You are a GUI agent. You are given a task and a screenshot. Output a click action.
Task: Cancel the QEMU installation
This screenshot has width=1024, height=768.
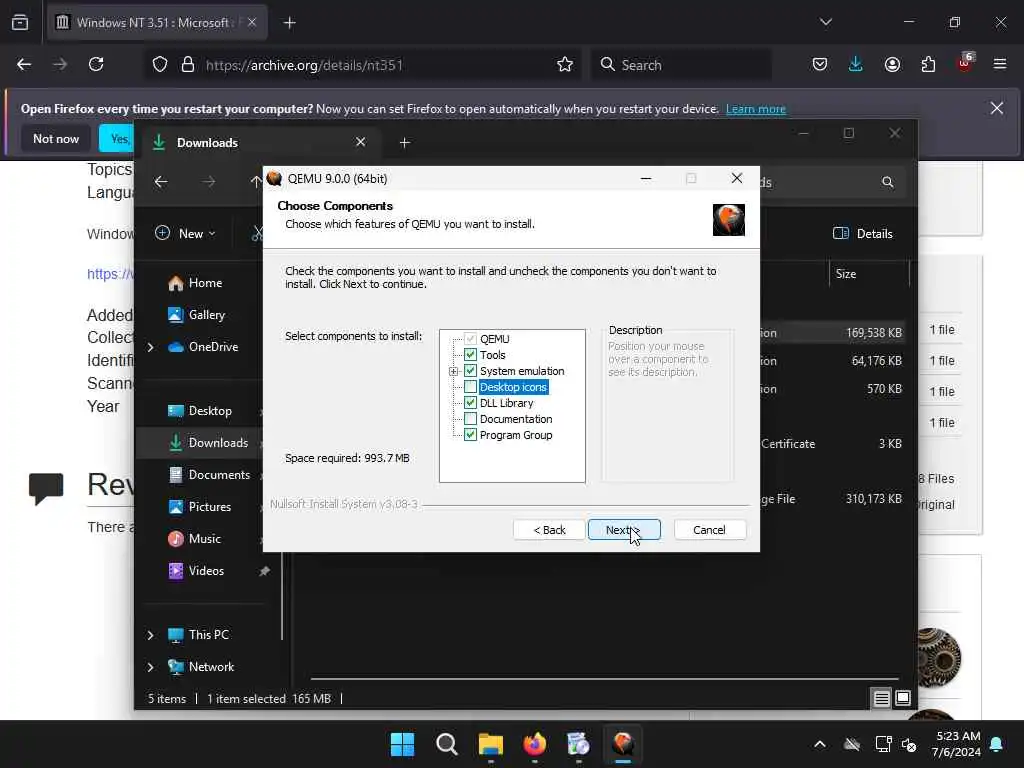coord(709,530)
